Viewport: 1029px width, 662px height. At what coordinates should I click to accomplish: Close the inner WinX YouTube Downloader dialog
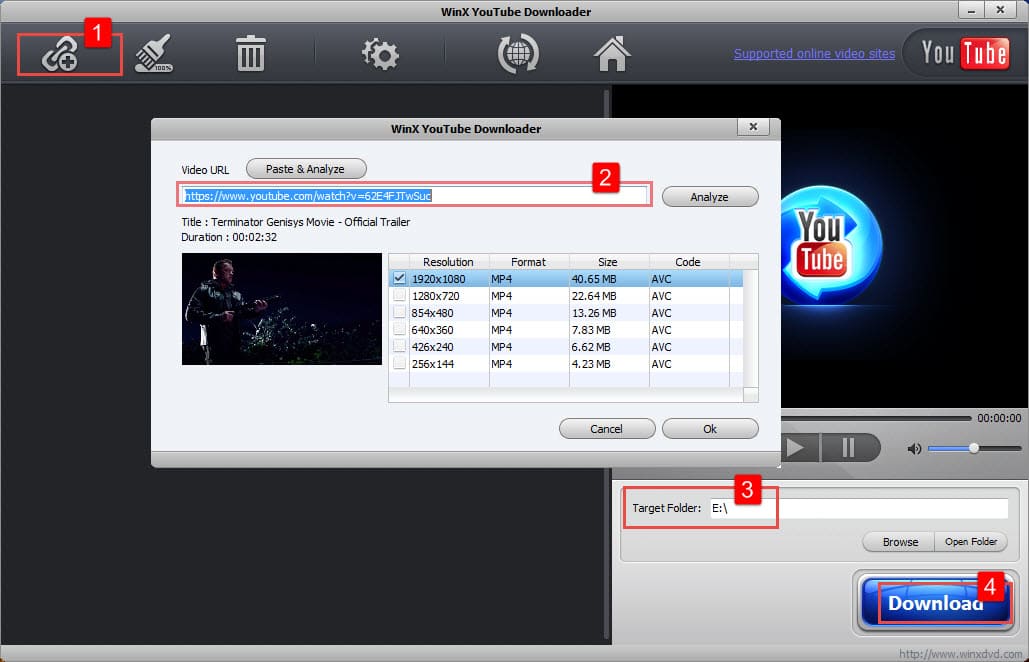pos(753,127)
